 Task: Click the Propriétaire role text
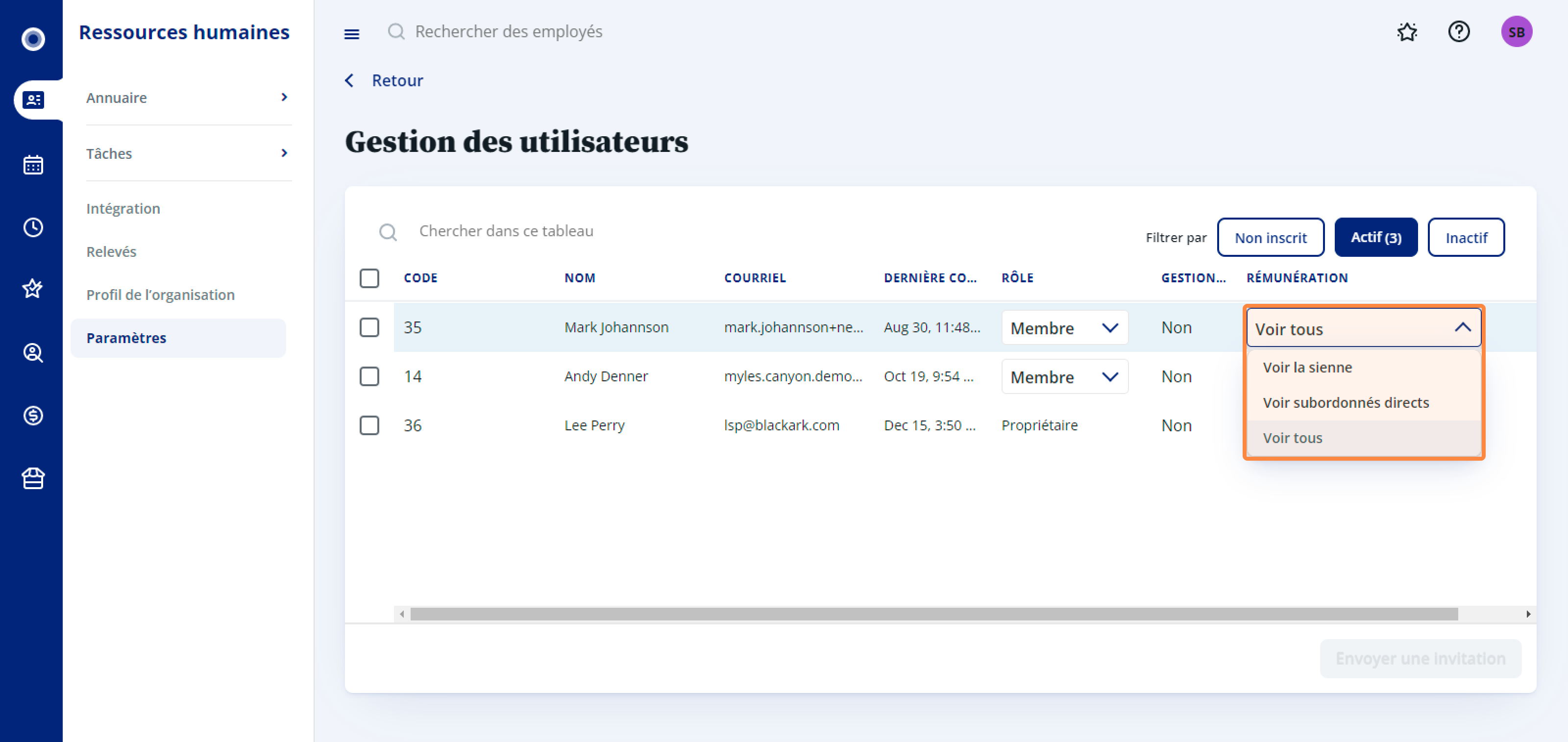tap(1039, 425)
